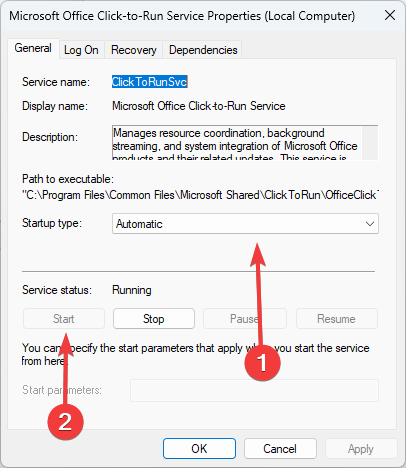Click the Resume service button

tap(336, 319)
